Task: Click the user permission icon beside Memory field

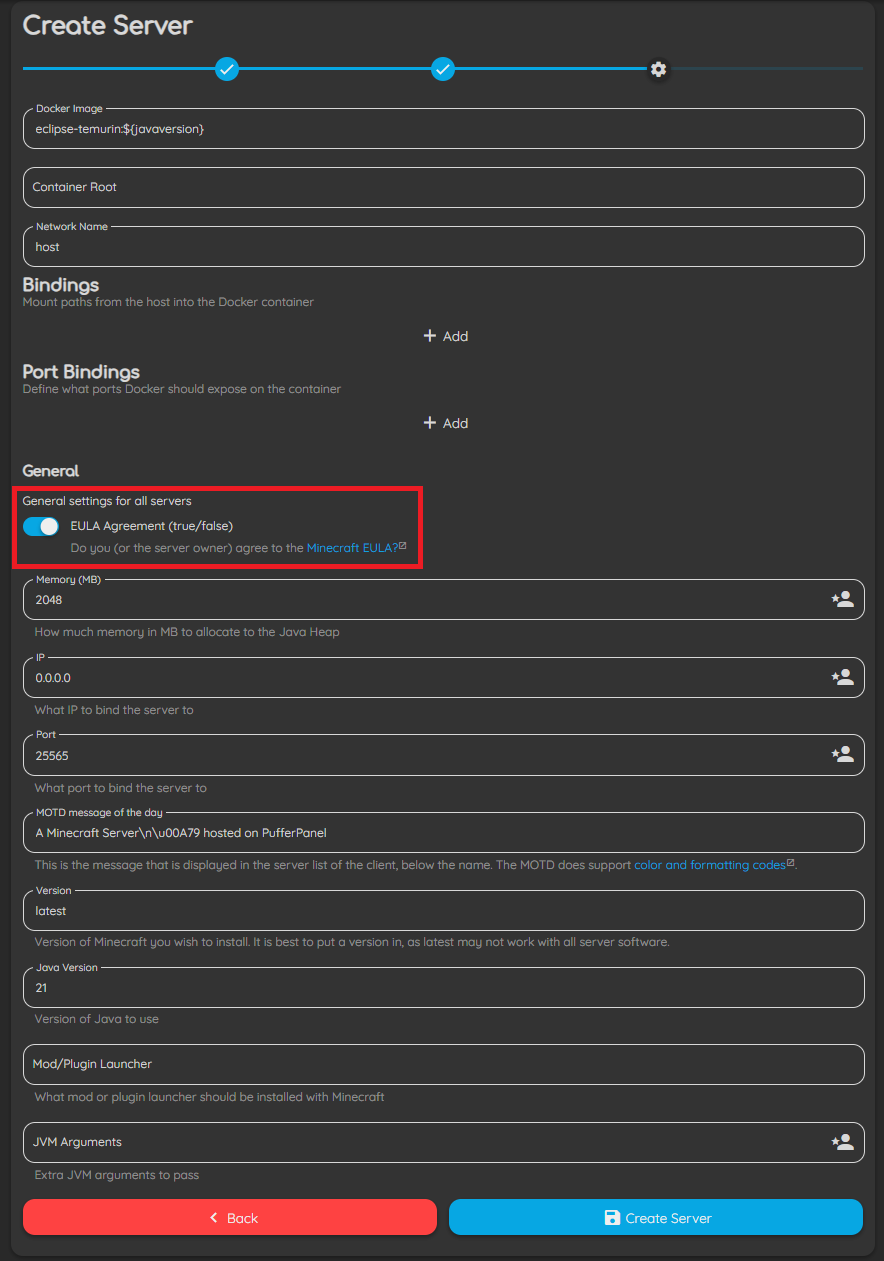Action: coord(841,599)
